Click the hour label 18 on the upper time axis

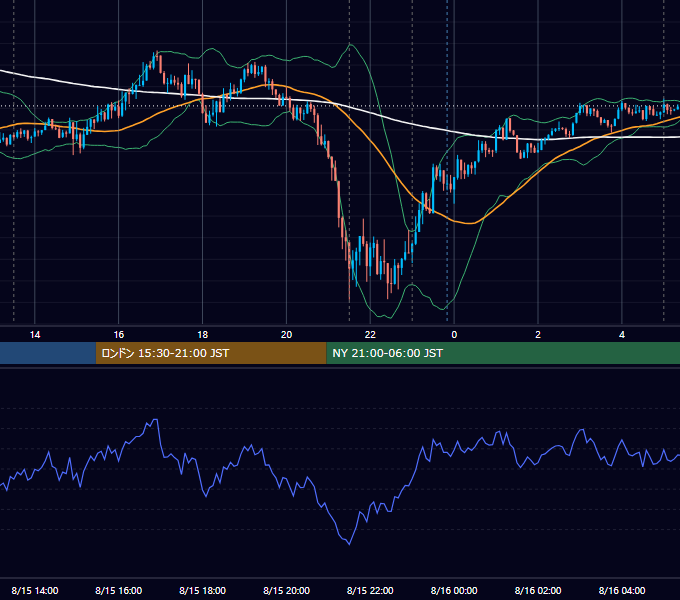[x=203, y=335]
